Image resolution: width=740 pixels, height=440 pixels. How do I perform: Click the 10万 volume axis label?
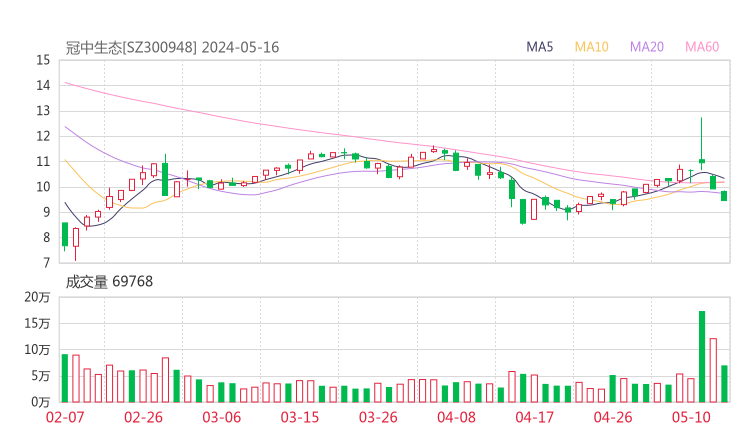click(x=37, y=350)
